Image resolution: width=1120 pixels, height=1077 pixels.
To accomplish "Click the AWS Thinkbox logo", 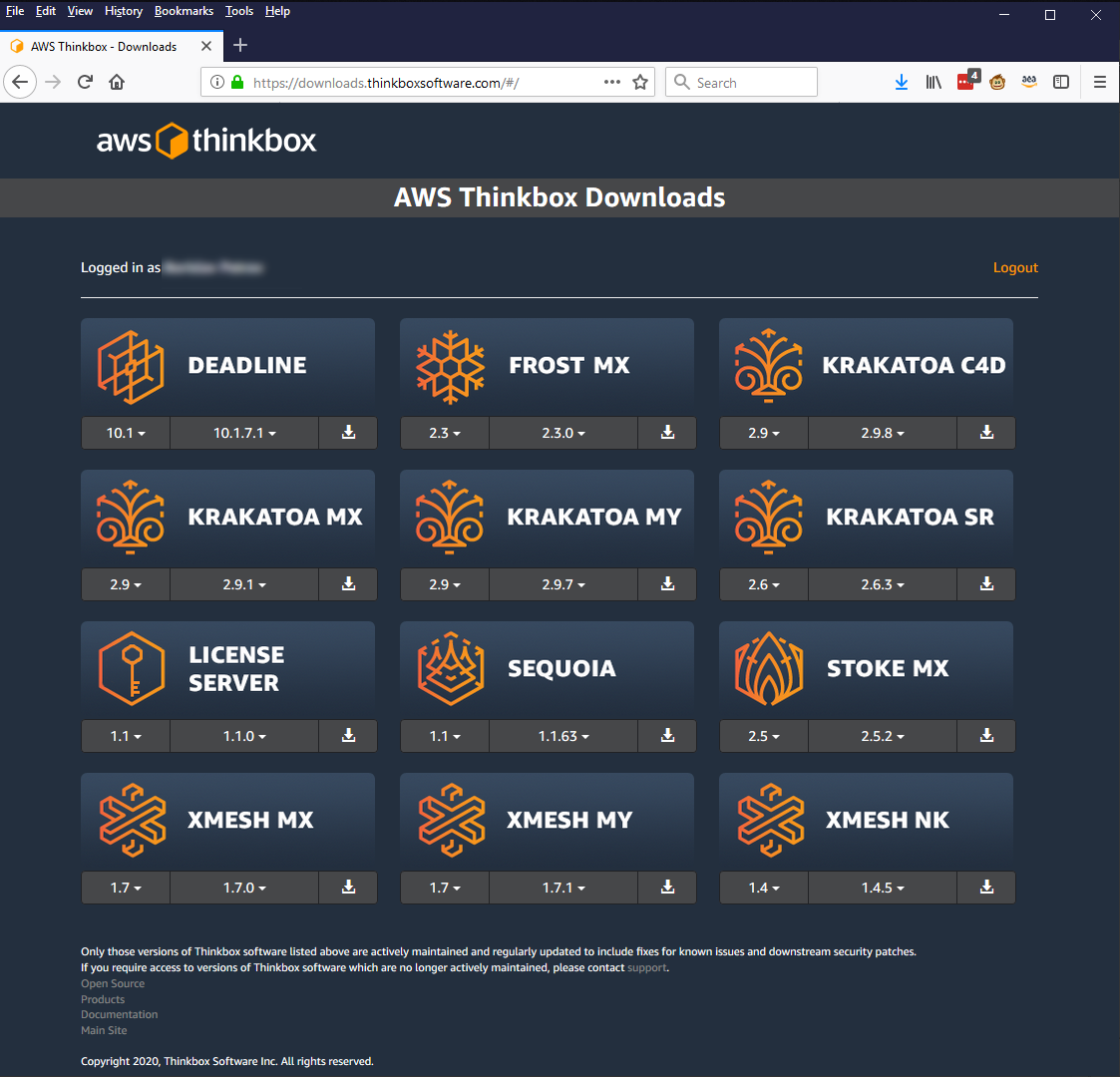I will coord(206,140).
